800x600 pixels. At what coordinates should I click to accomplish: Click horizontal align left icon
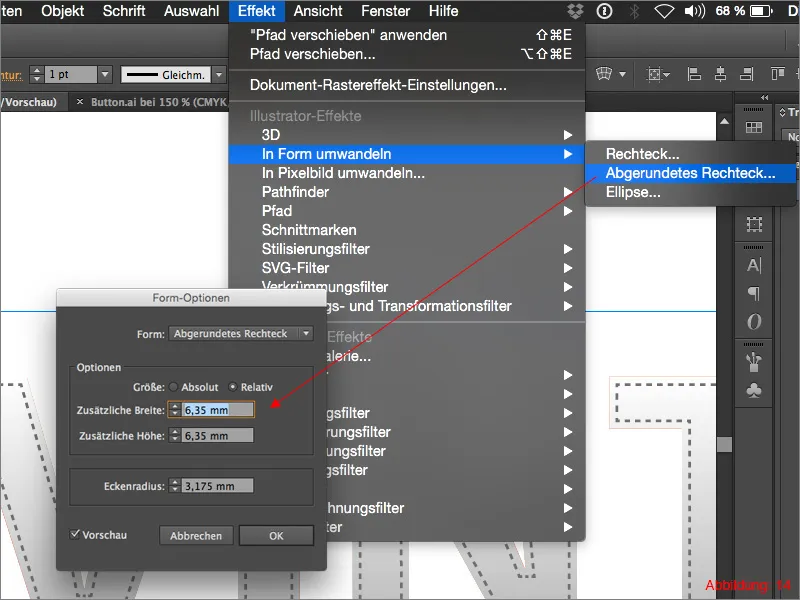coord(694,74)
